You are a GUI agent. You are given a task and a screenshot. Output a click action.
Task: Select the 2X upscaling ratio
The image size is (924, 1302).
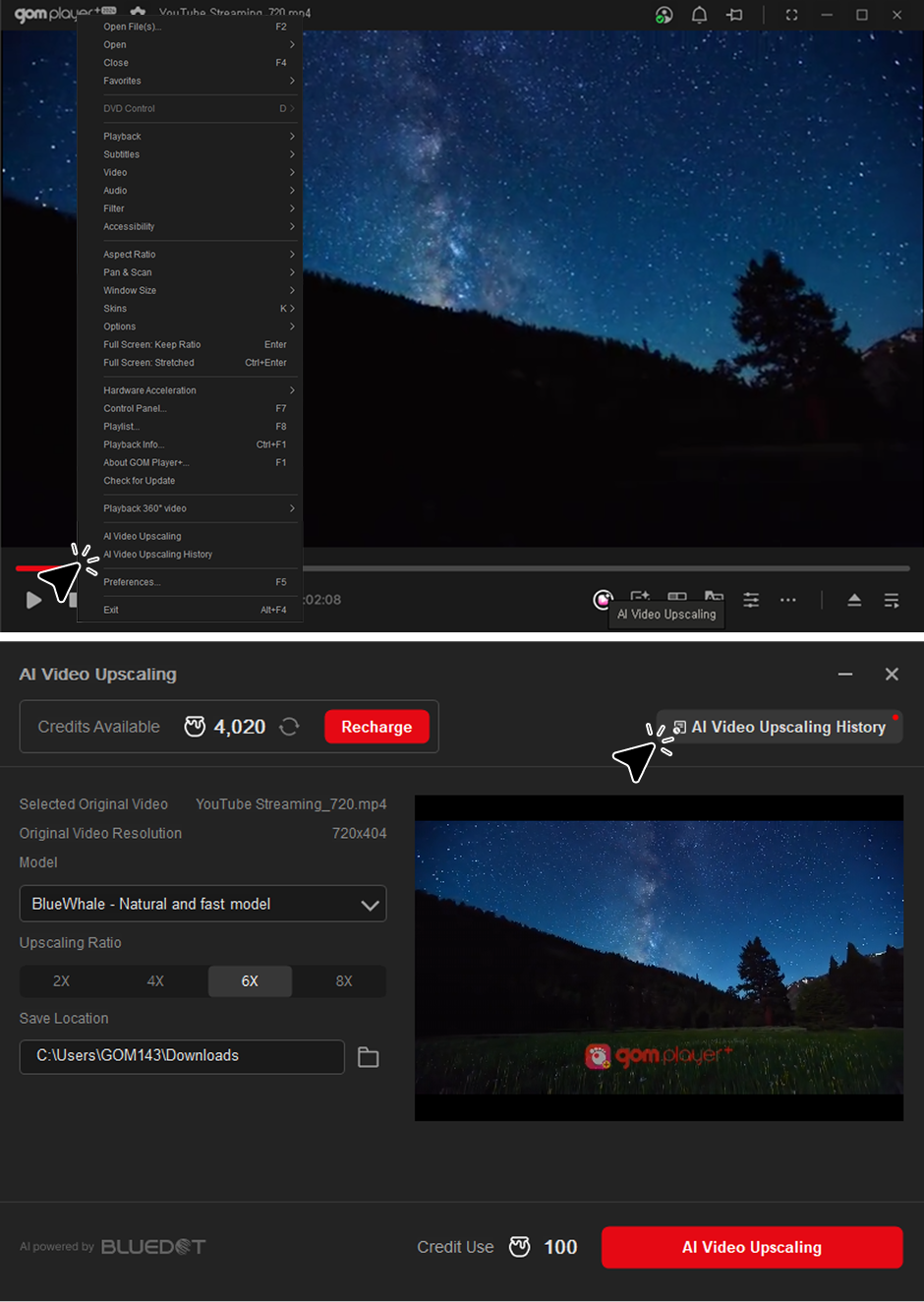tap(61, 981)
